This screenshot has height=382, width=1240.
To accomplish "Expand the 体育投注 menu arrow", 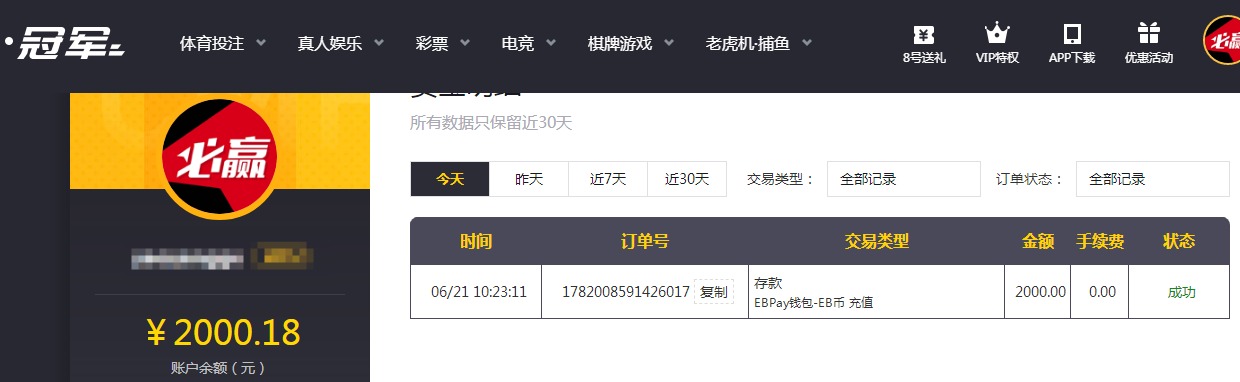I will pos(261,43).
